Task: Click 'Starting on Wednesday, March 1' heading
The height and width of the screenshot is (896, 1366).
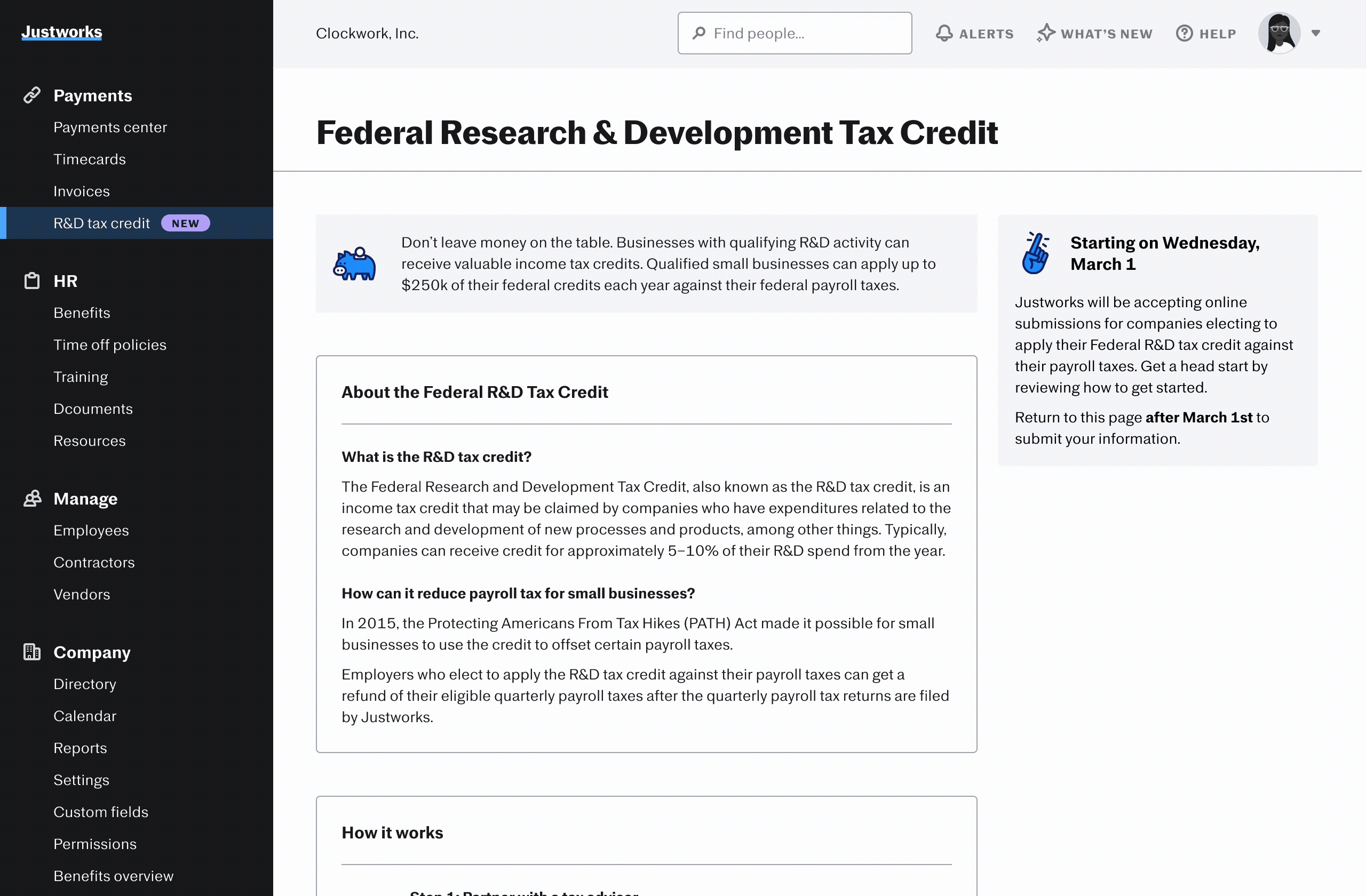Action: [1165, 253]
